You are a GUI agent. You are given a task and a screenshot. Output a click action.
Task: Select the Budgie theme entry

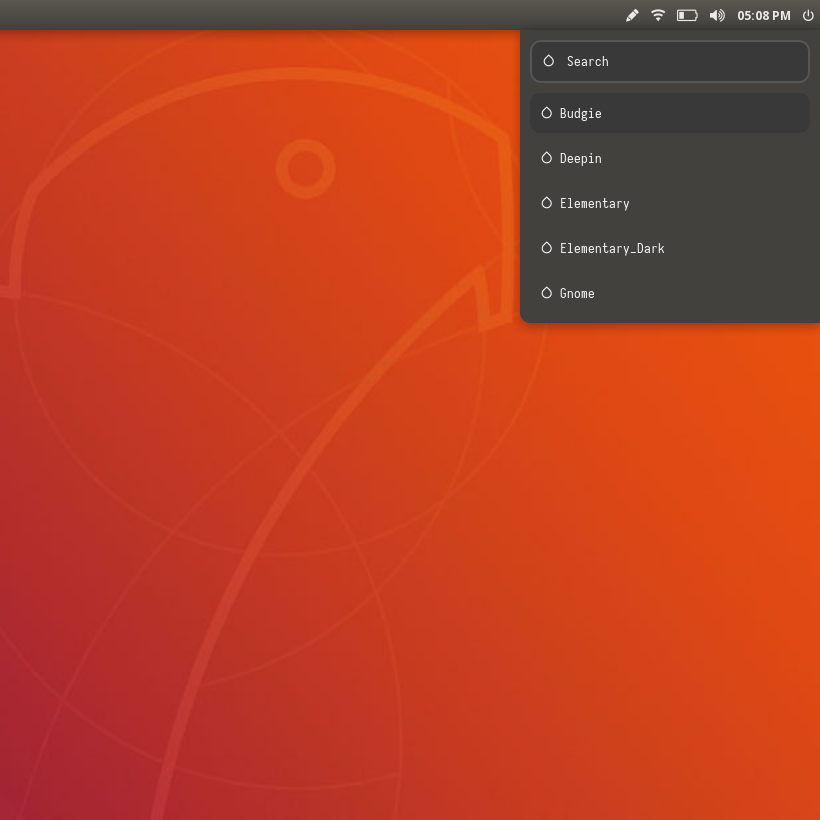(669, 113)
